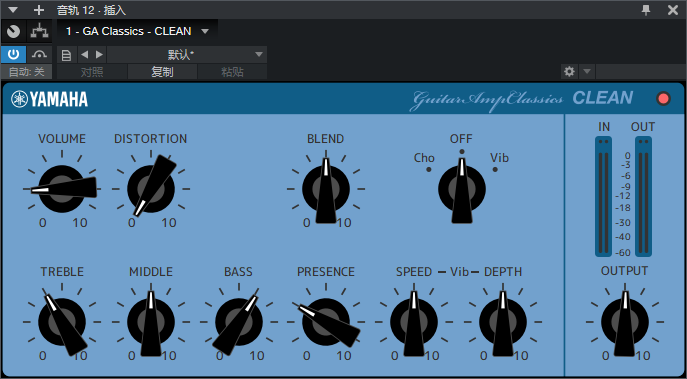The width and height of the screenshot is (687, 379).
Task: Click the 粘贴 paste button
Action: [232, 72]
